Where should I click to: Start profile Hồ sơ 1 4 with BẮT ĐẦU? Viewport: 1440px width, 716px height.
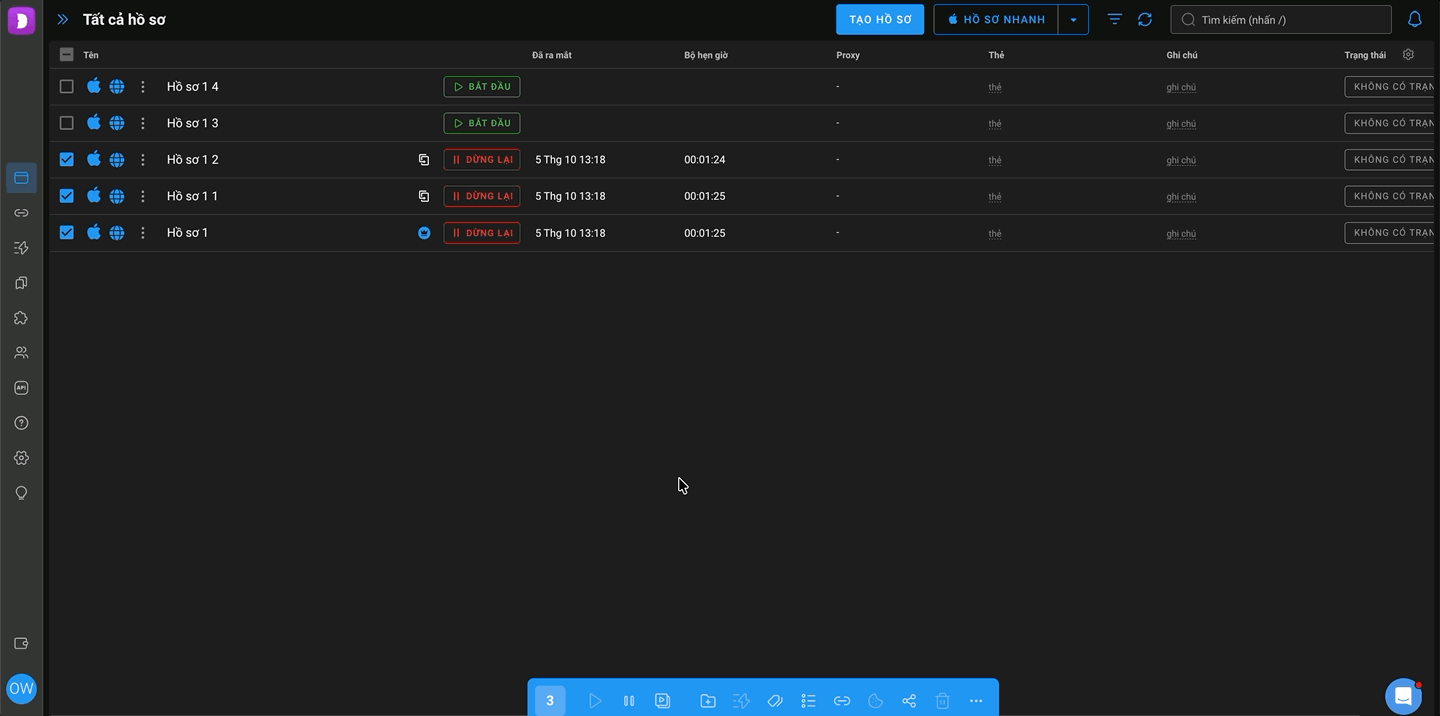482,87
